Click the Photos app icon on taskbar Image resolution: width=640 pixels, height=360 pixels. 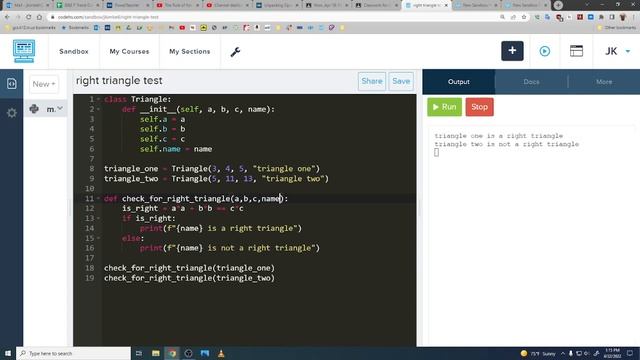[x=204, y=353]
